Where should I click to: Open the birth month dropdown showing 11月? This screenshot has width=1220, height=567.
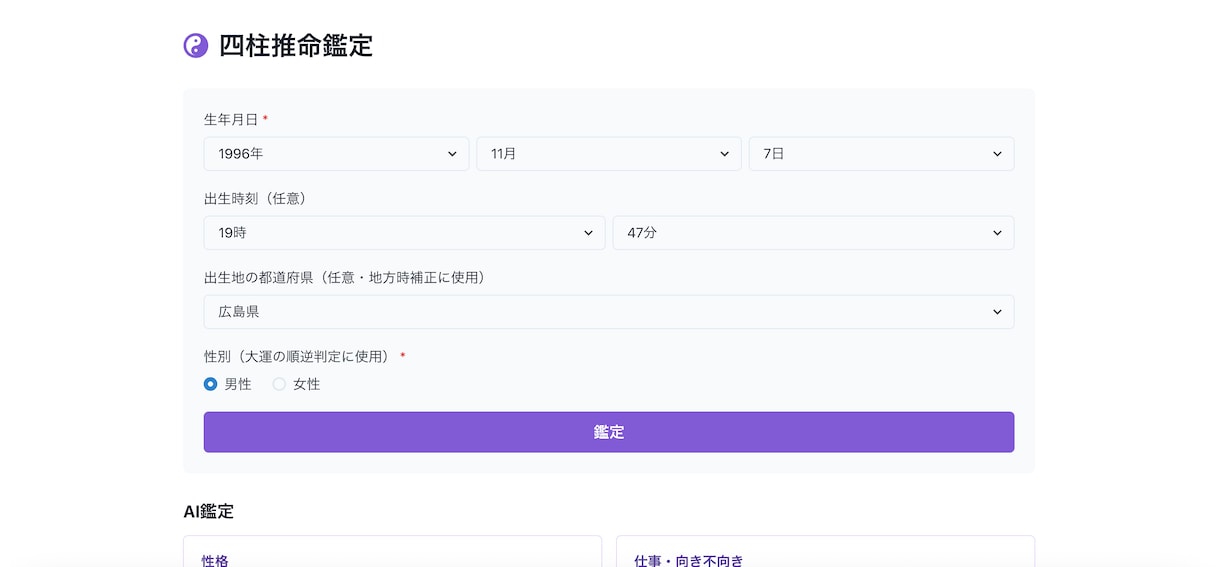tap(609, 154)
